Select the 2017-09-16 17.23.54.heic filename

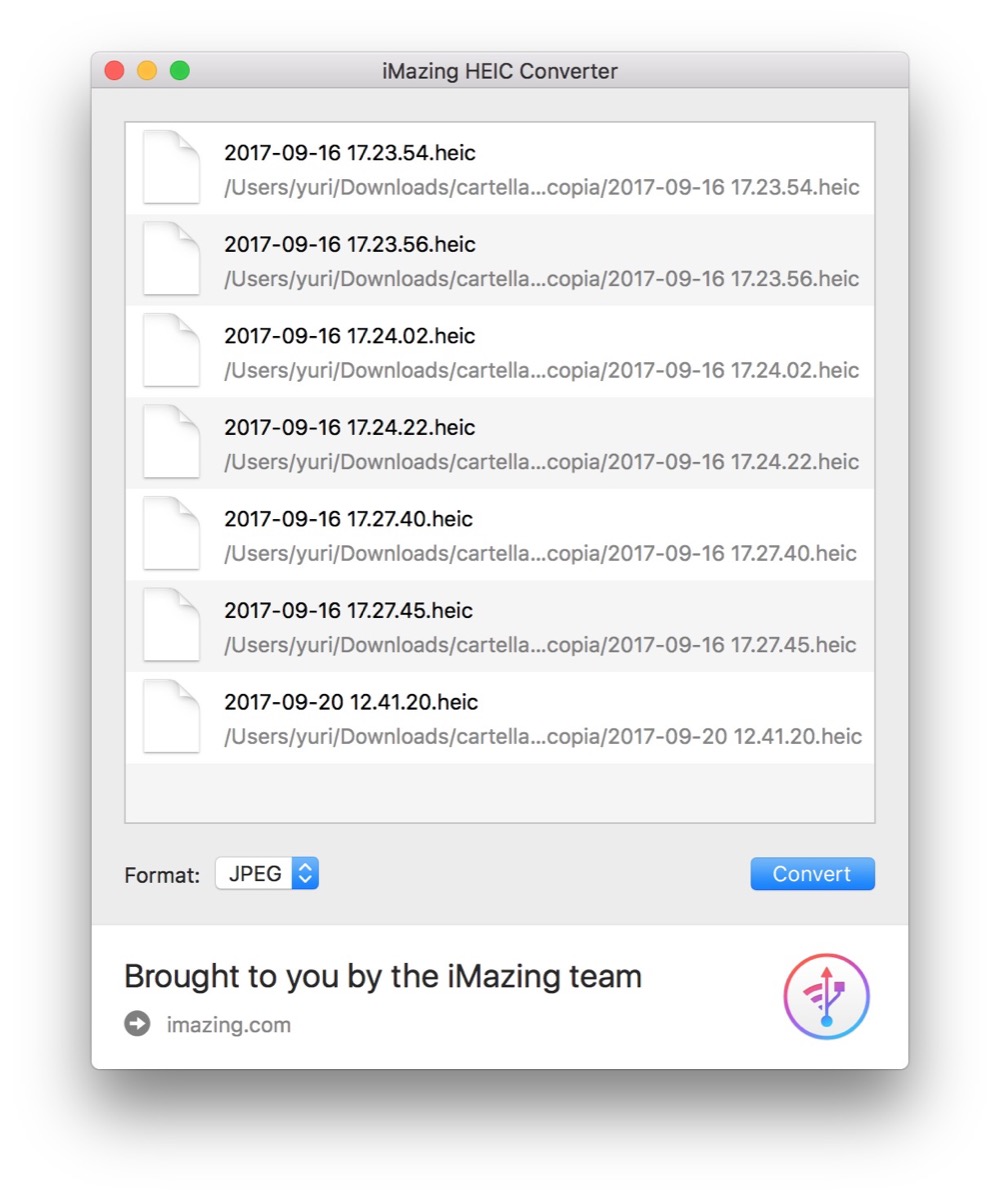[350, 153]
